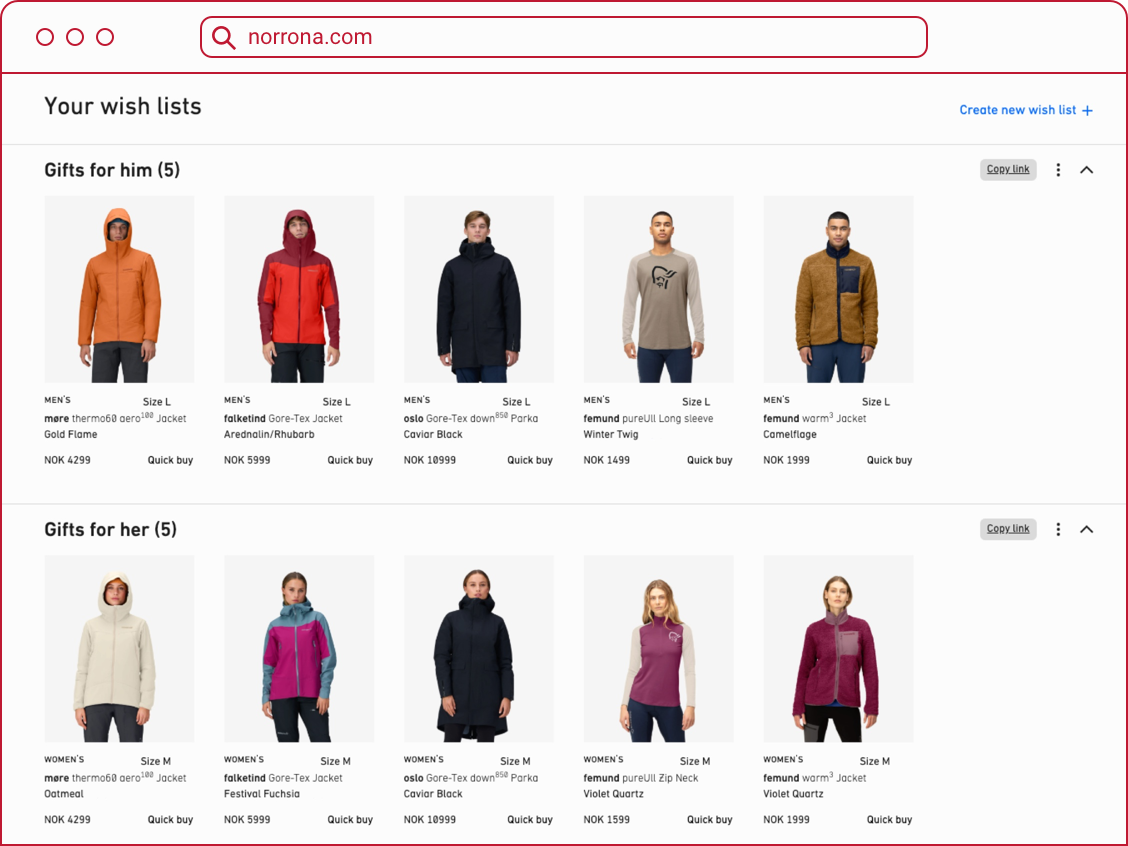The width and height of the screenshot is (1128, 846).
Task: Click the Festival Fuchsia color label
Action: (262, 794)
